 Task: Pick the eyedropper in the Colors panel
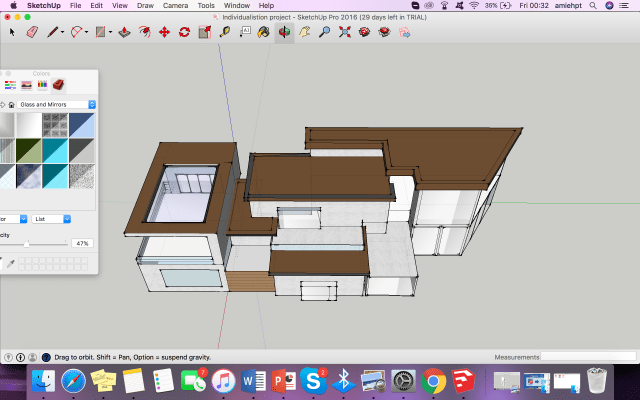11,264
